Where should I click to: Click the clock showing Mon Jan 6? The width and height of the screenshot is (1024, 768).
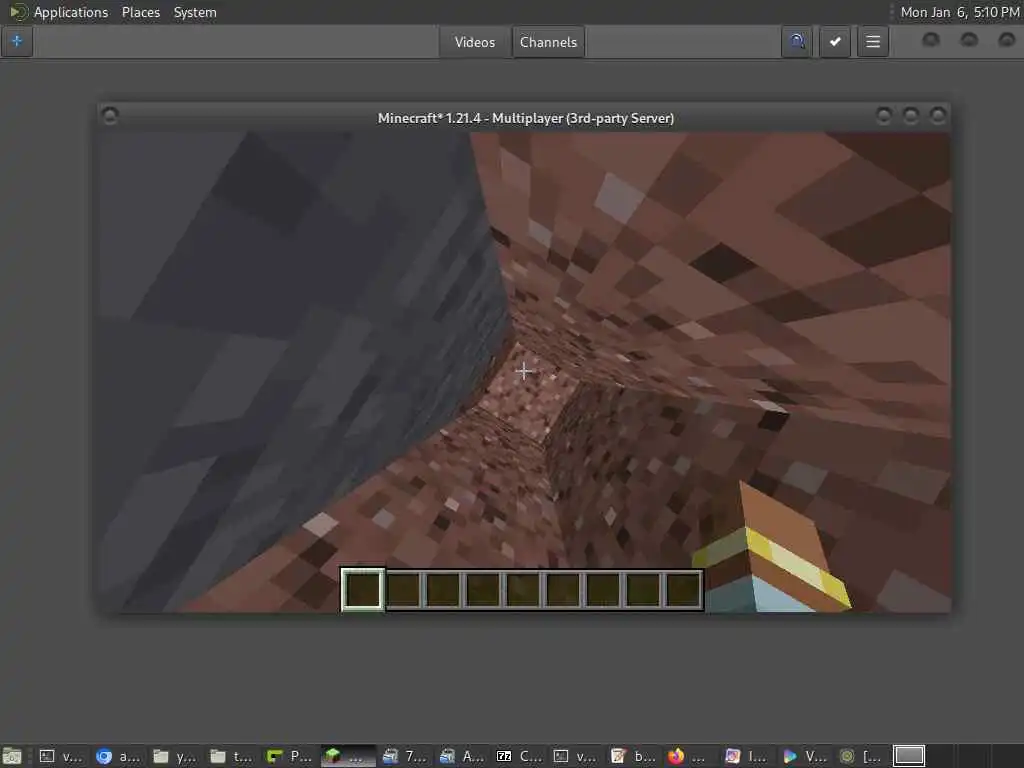click(x=959, y=12)
